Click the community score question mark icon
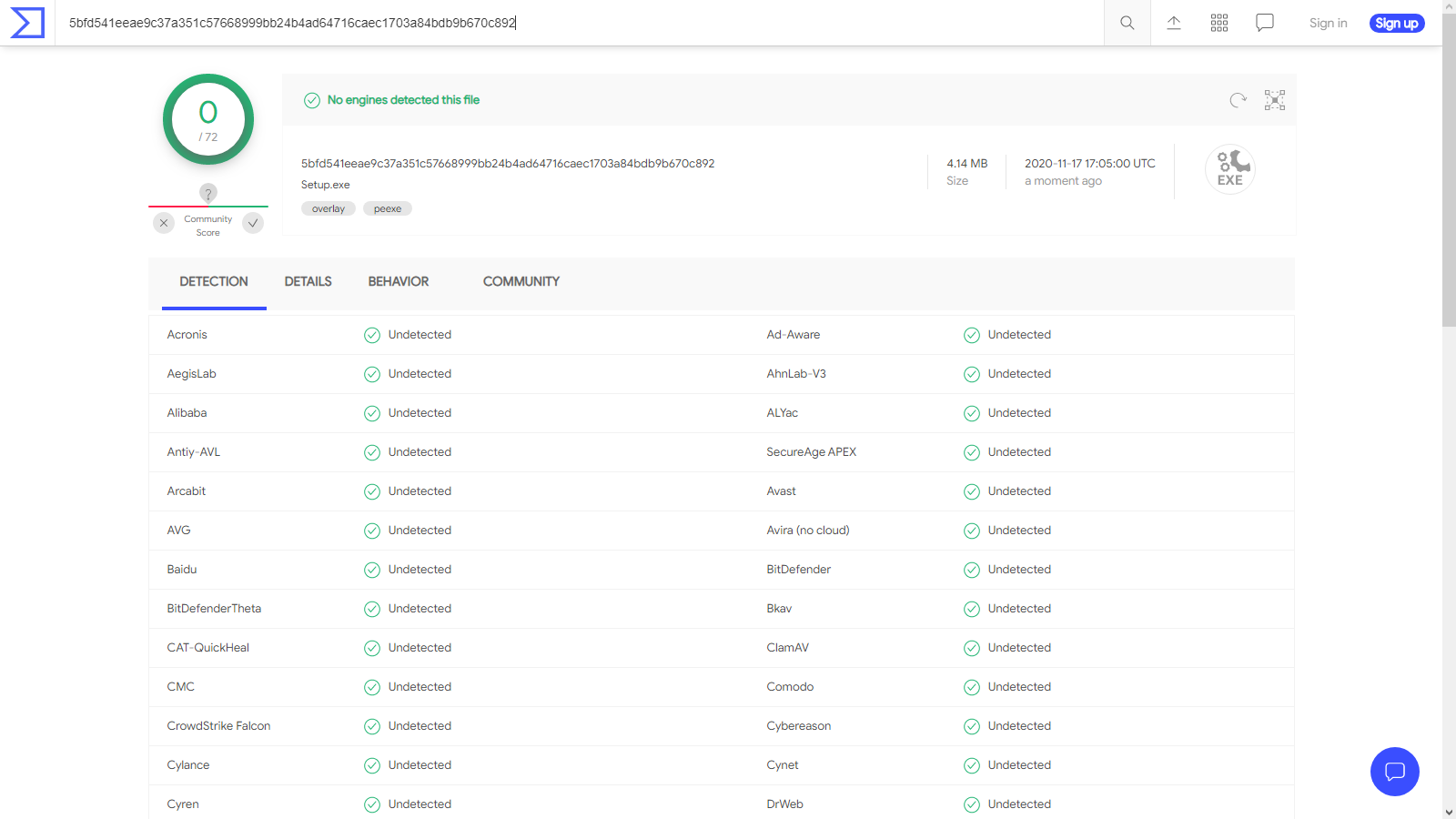This screenshot has width=1456, height=819. point(208,193)
